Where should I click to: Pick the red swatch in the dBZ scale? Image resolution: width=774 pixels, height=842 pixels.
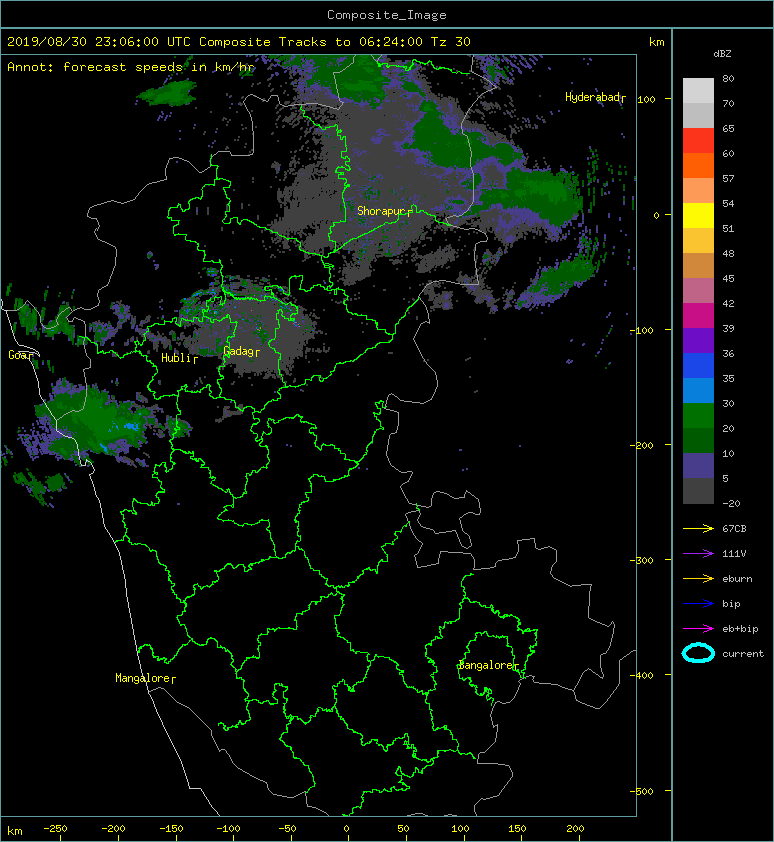click(698, 141)
